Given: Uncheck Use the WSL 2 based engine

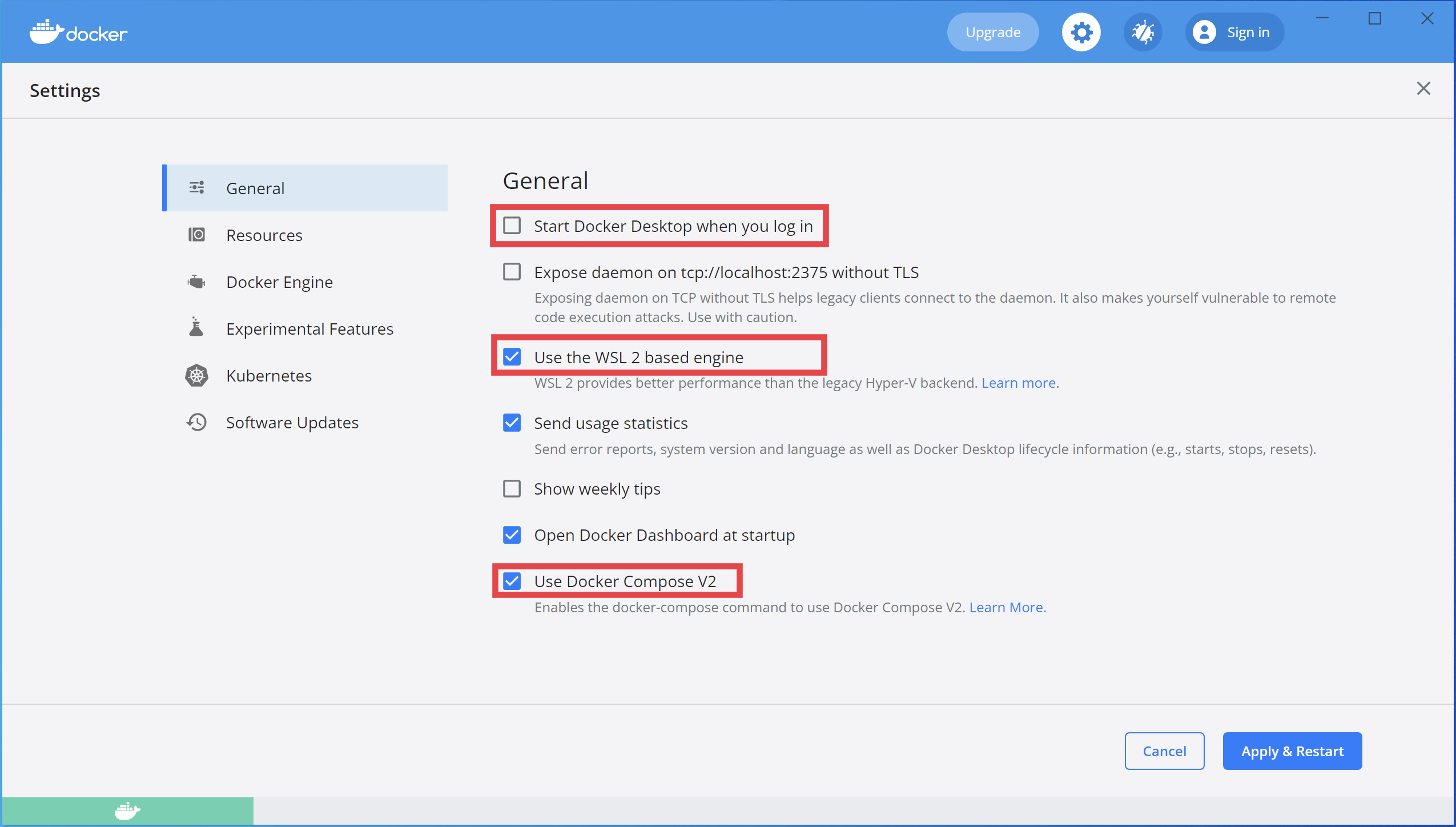Looking at the screenshot, I should (512, 358).
